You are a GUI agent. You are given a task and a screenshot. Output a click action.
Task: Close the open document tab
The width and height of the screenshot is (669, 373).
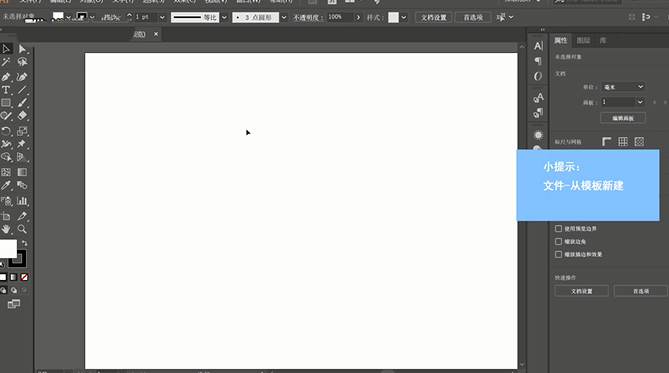tap(156, 34)
